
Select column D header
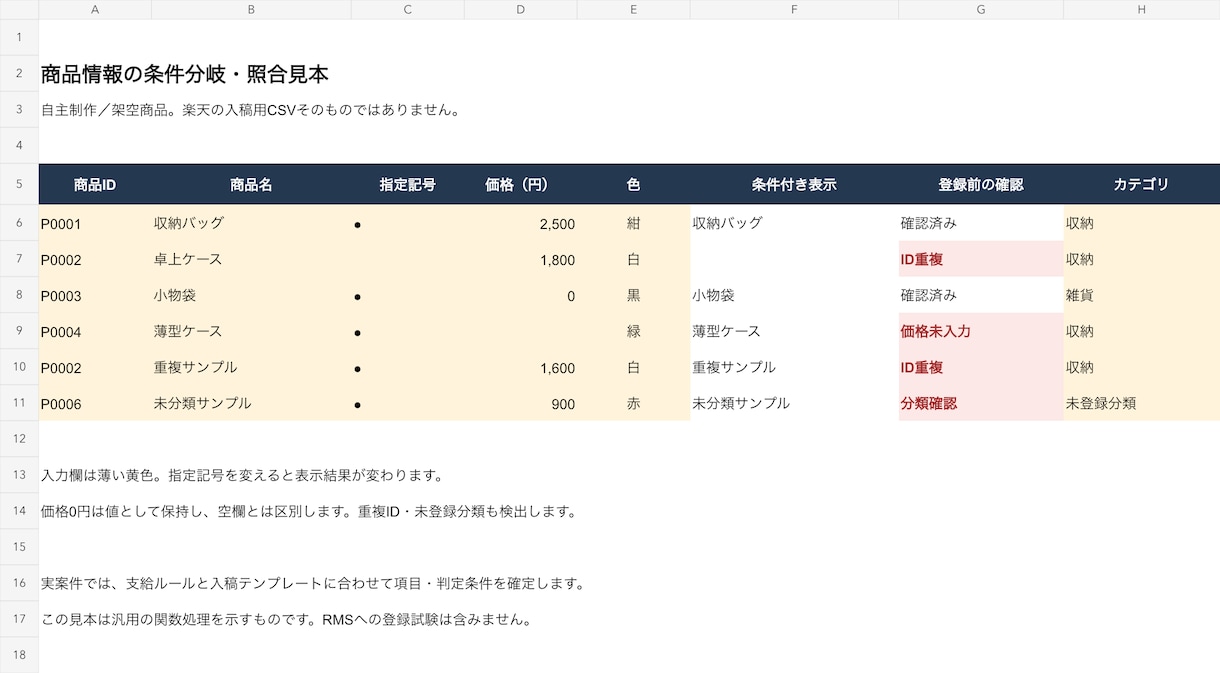coord(521,9)
